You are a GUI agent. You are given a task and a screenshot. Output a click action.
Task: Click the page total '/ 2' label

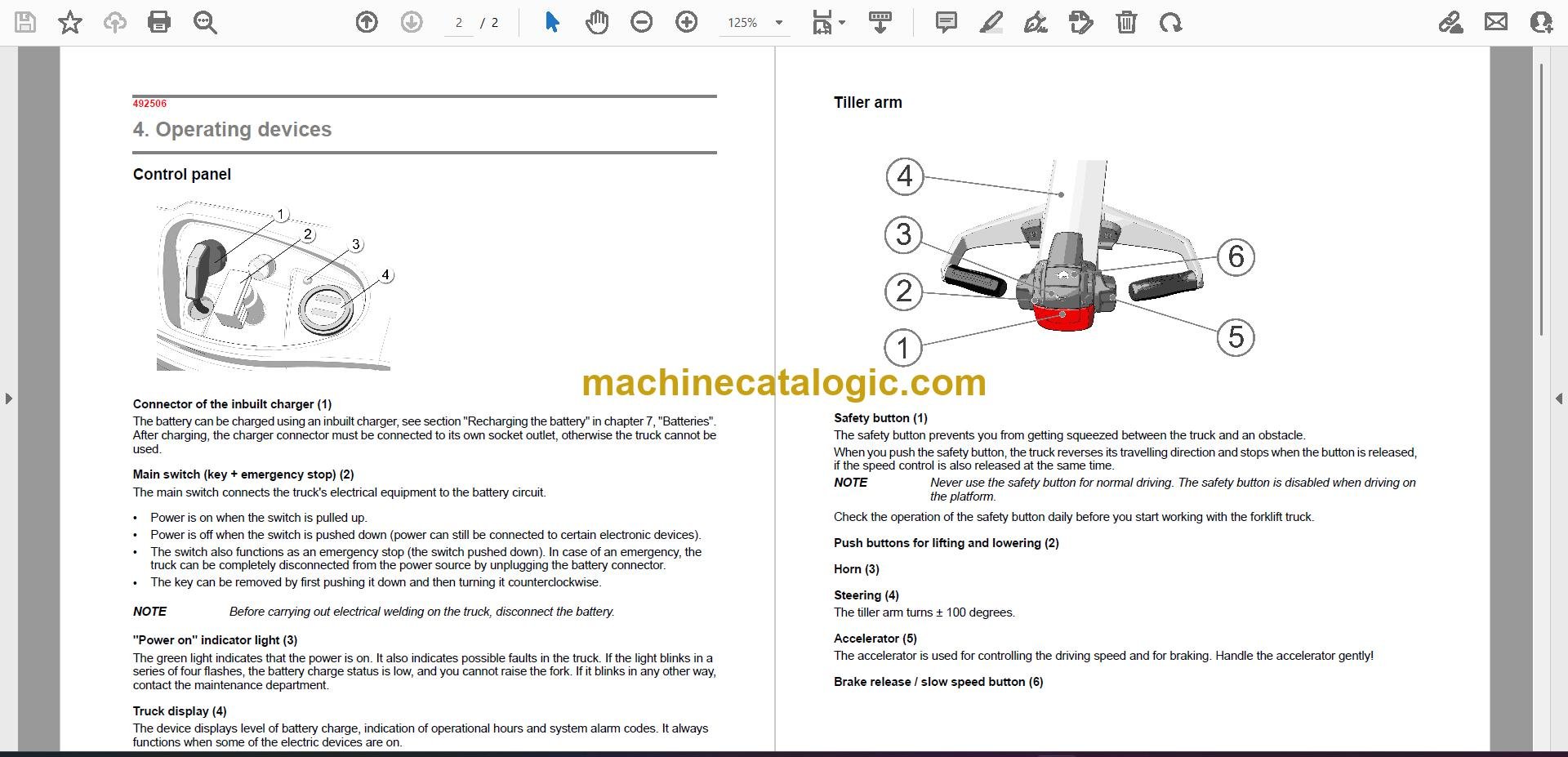pos(489,23)
